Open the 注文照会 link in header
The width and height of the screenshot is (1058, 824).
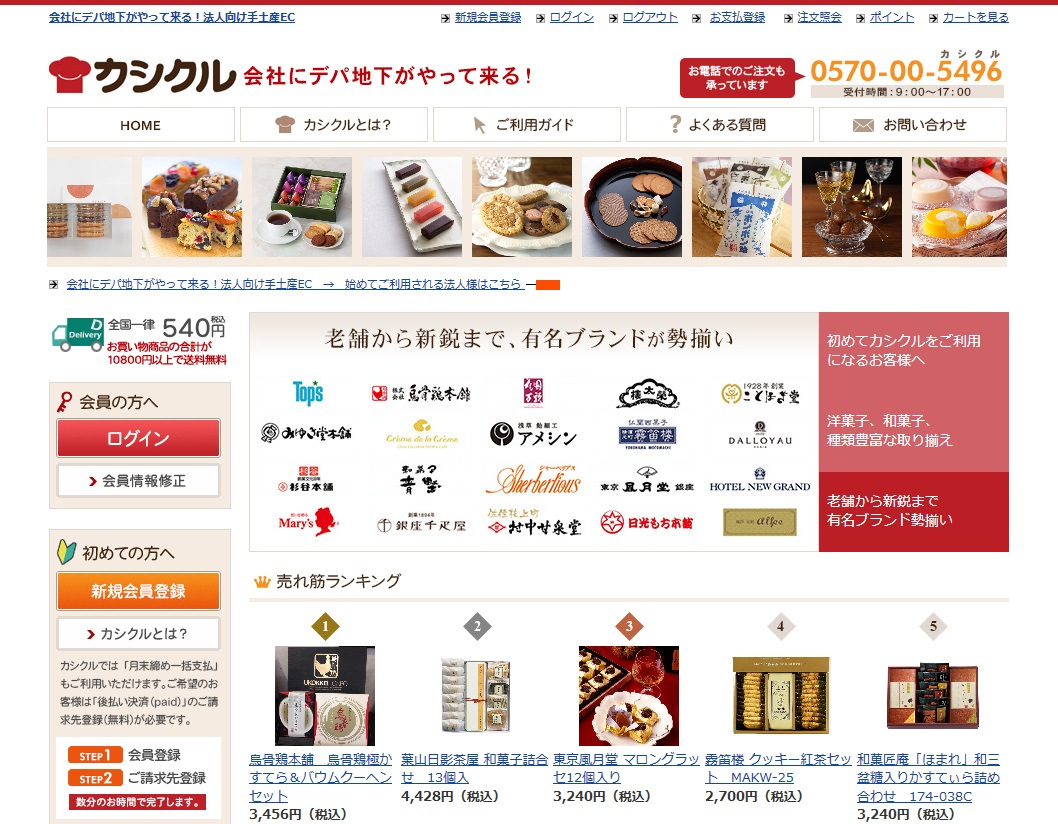tap(819, 18)
